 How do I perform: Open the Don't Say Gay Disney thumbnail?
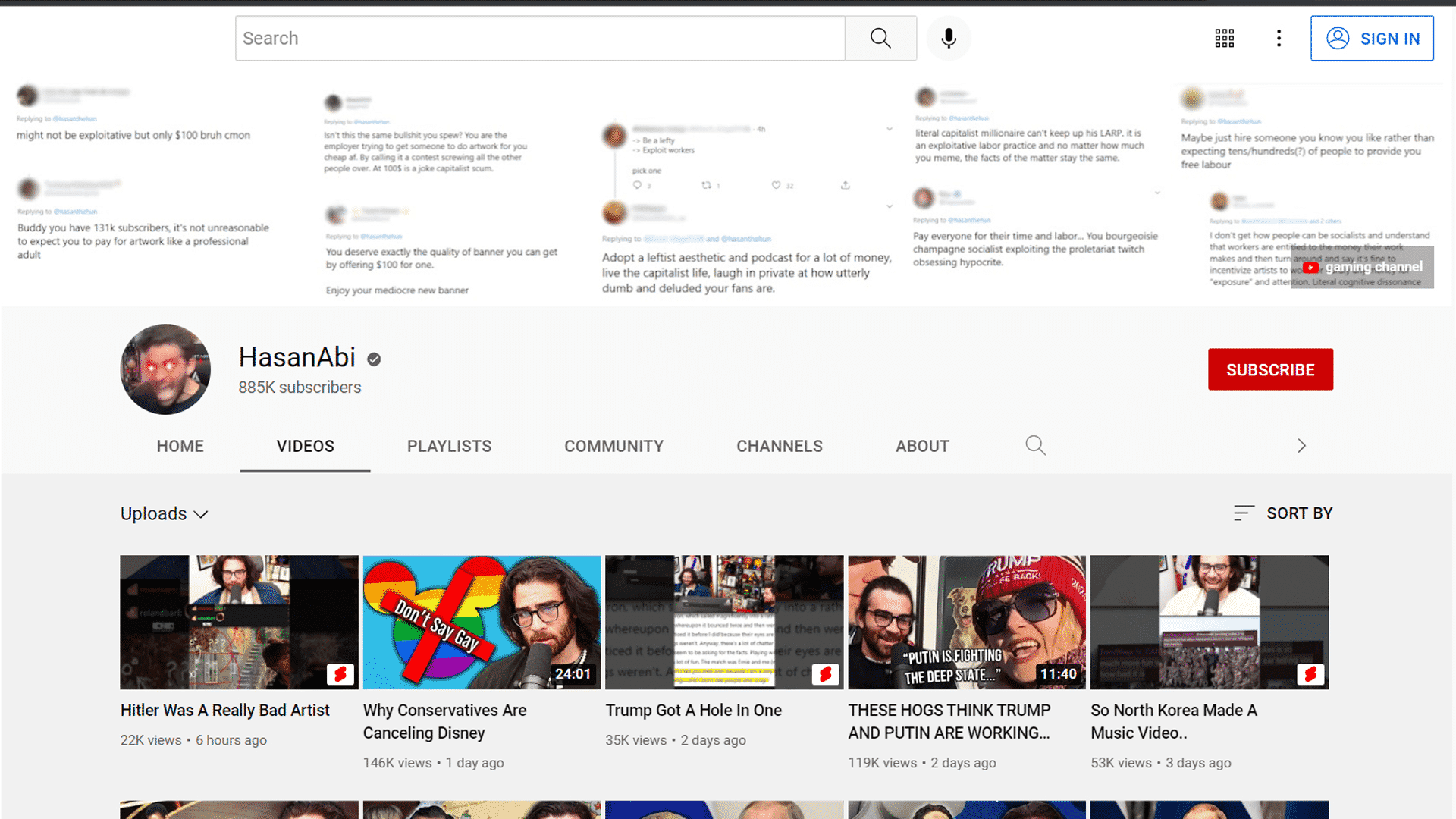(482, 622)
